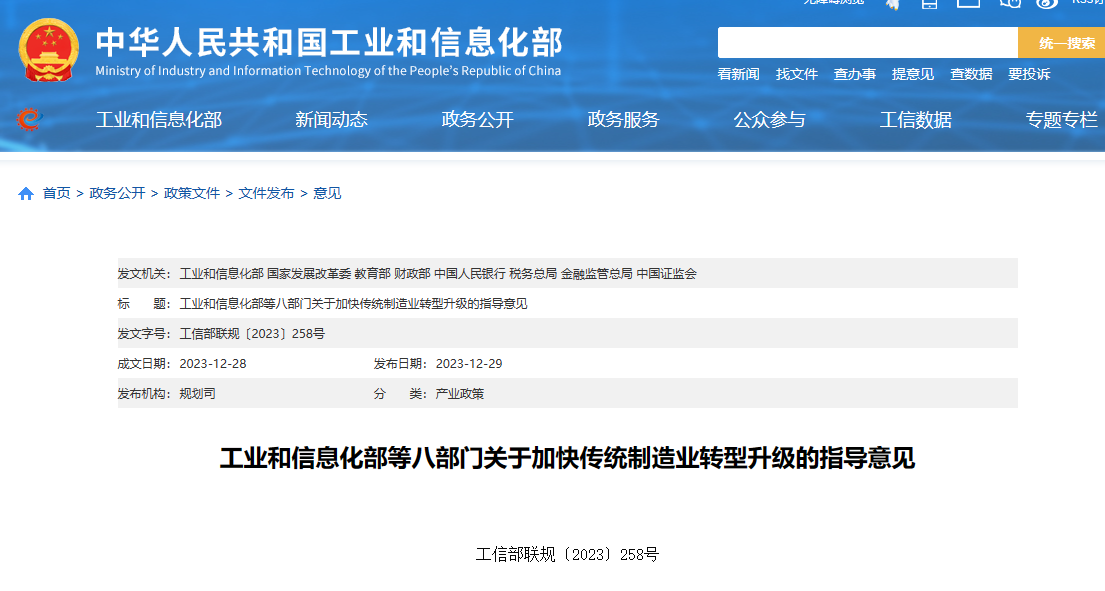The height and width of the screenshot is (591, 1105).
Task: Click document number 工信部联规〔2023〕258号 in table
Action: (x=252, y=334)
